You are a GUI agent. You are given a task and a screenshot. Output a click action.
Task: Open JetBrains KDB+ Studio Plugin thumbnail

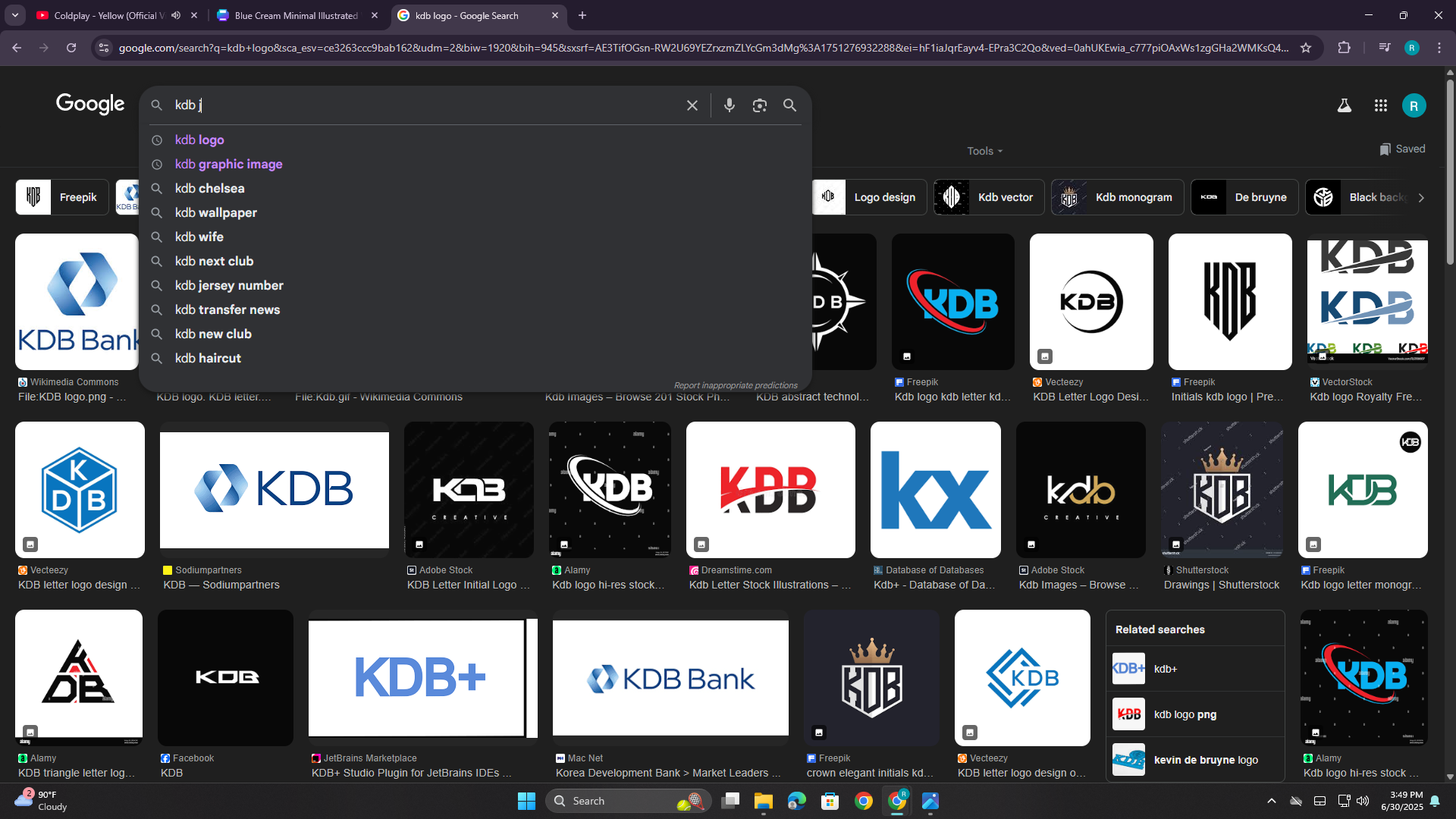[423, 678]
